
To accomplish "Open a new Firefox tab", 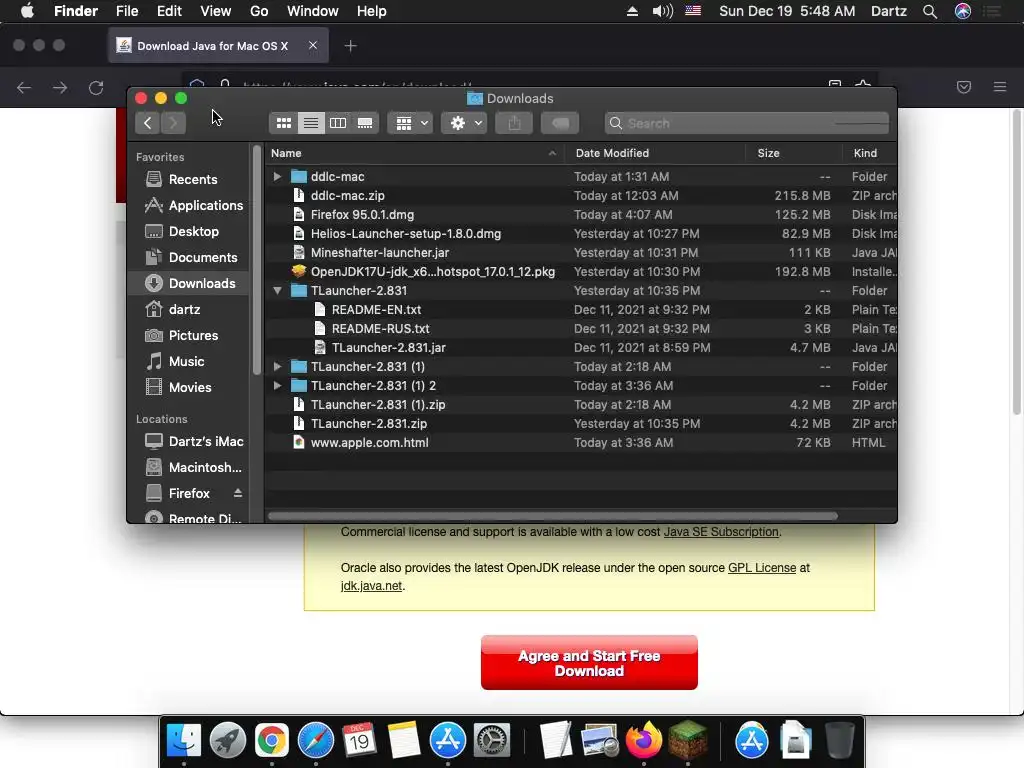I will tap(351, 46).
